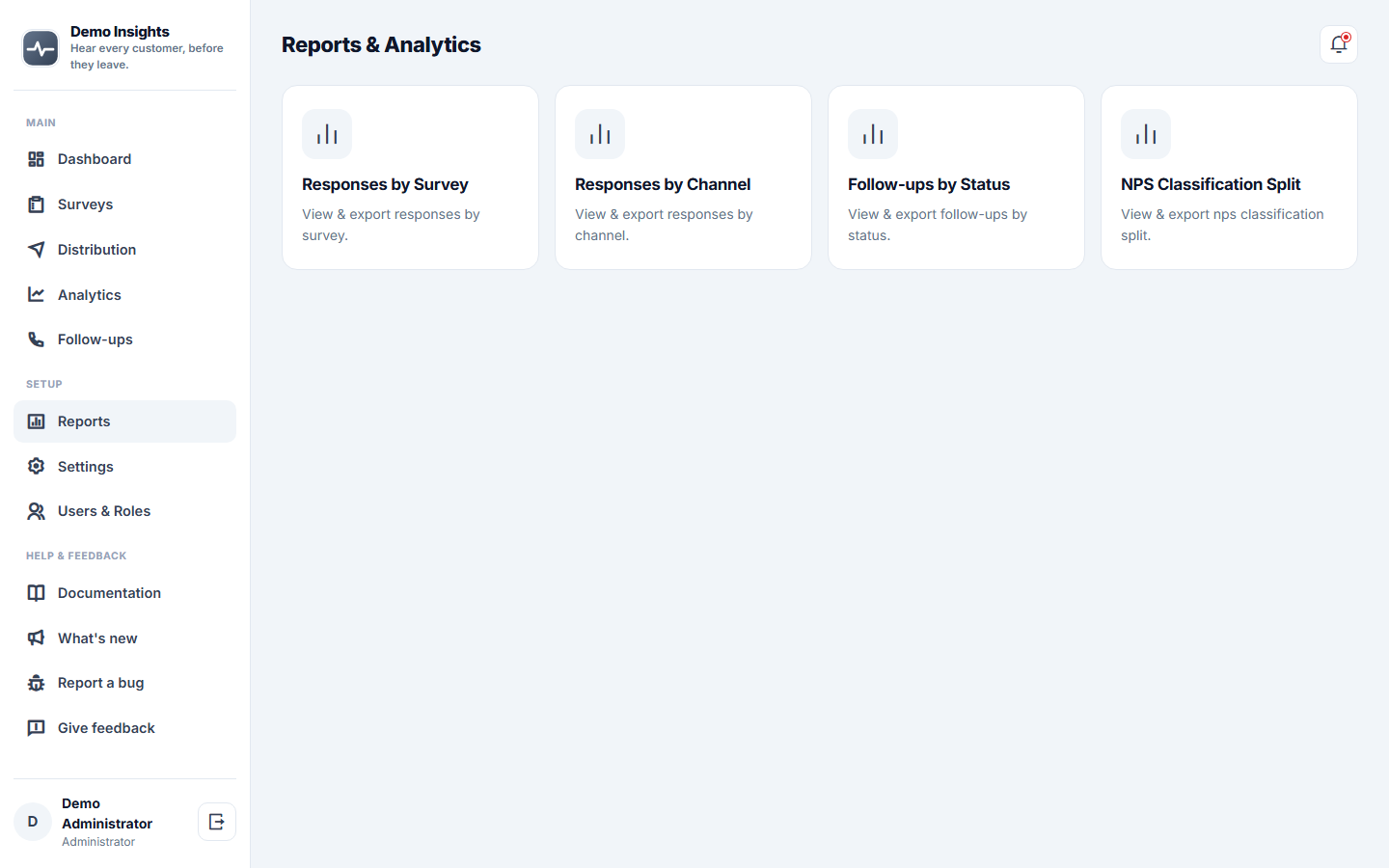Open the Surveys menu item
The height and width of the screenshot is (868, 1389).
coord(124,204)
